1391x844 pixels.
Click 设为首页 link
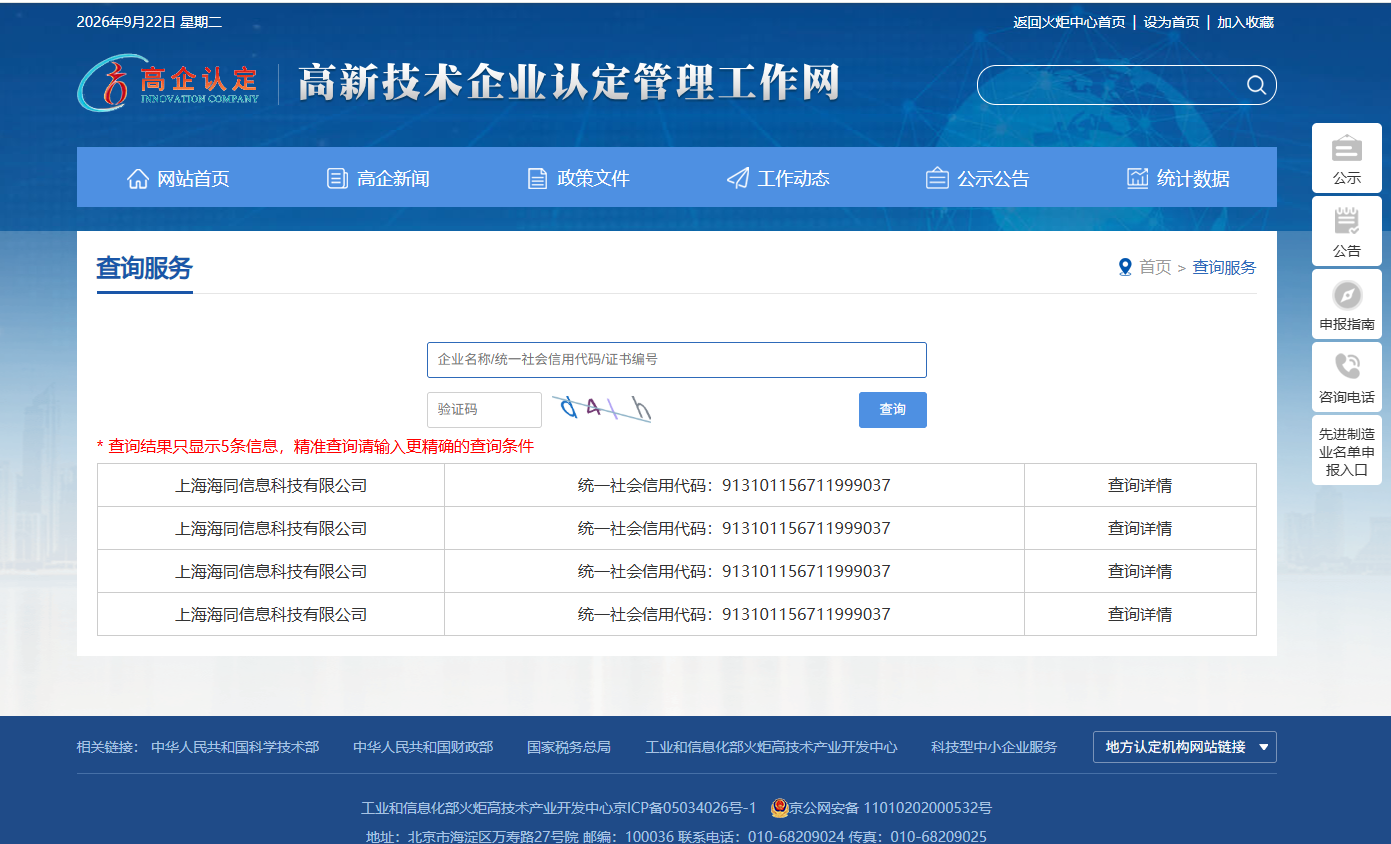1171,22
